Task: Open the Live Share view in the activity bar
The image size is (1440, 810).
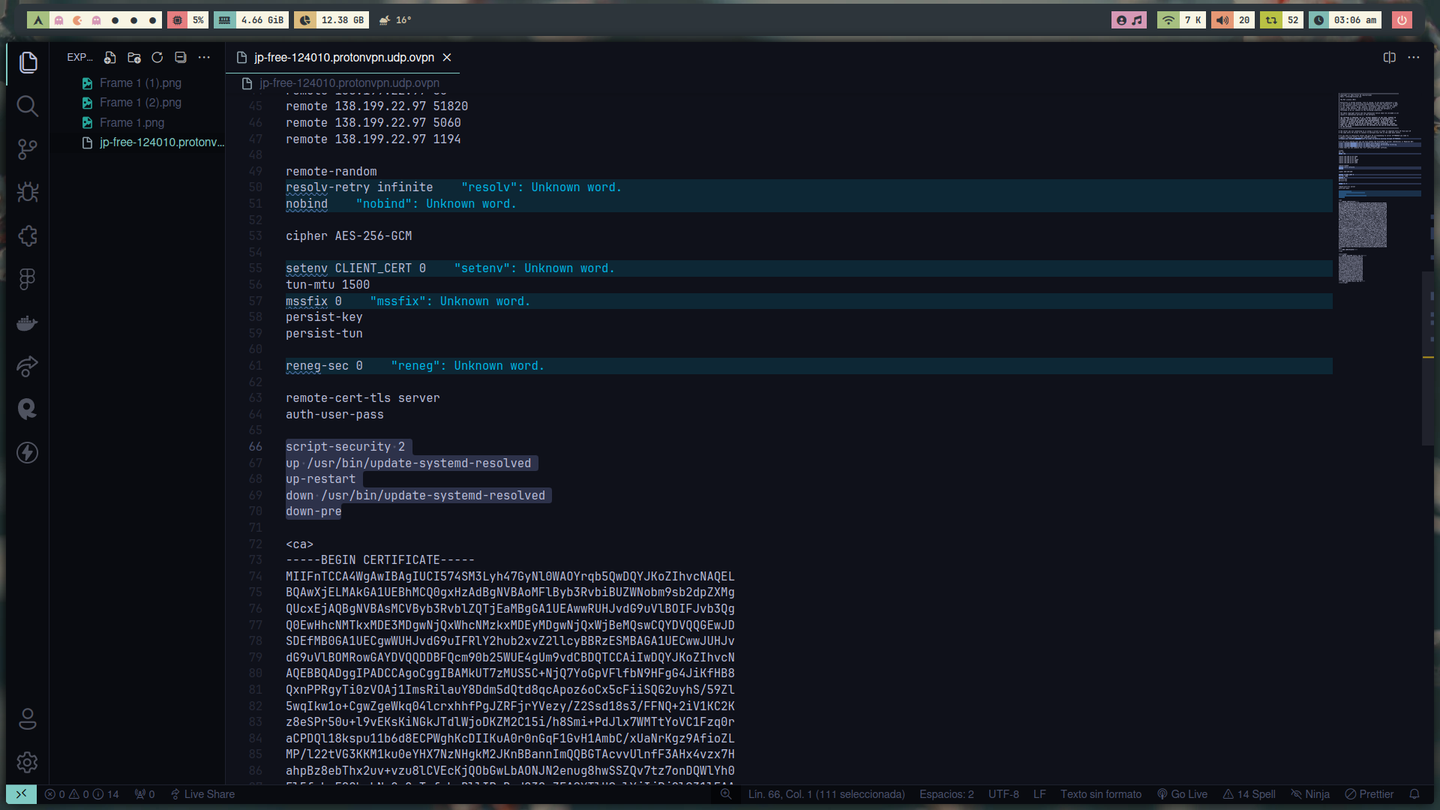Action: click(x=28, y=366)
